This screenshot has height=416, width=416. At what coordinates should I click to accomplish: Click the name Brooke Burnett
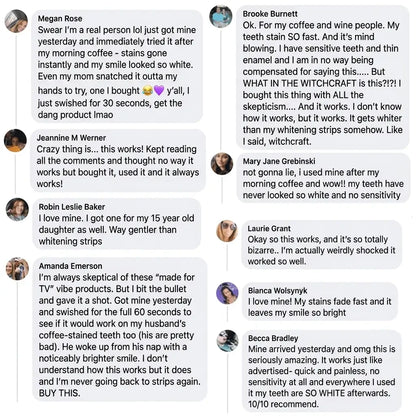coord(270,14)
